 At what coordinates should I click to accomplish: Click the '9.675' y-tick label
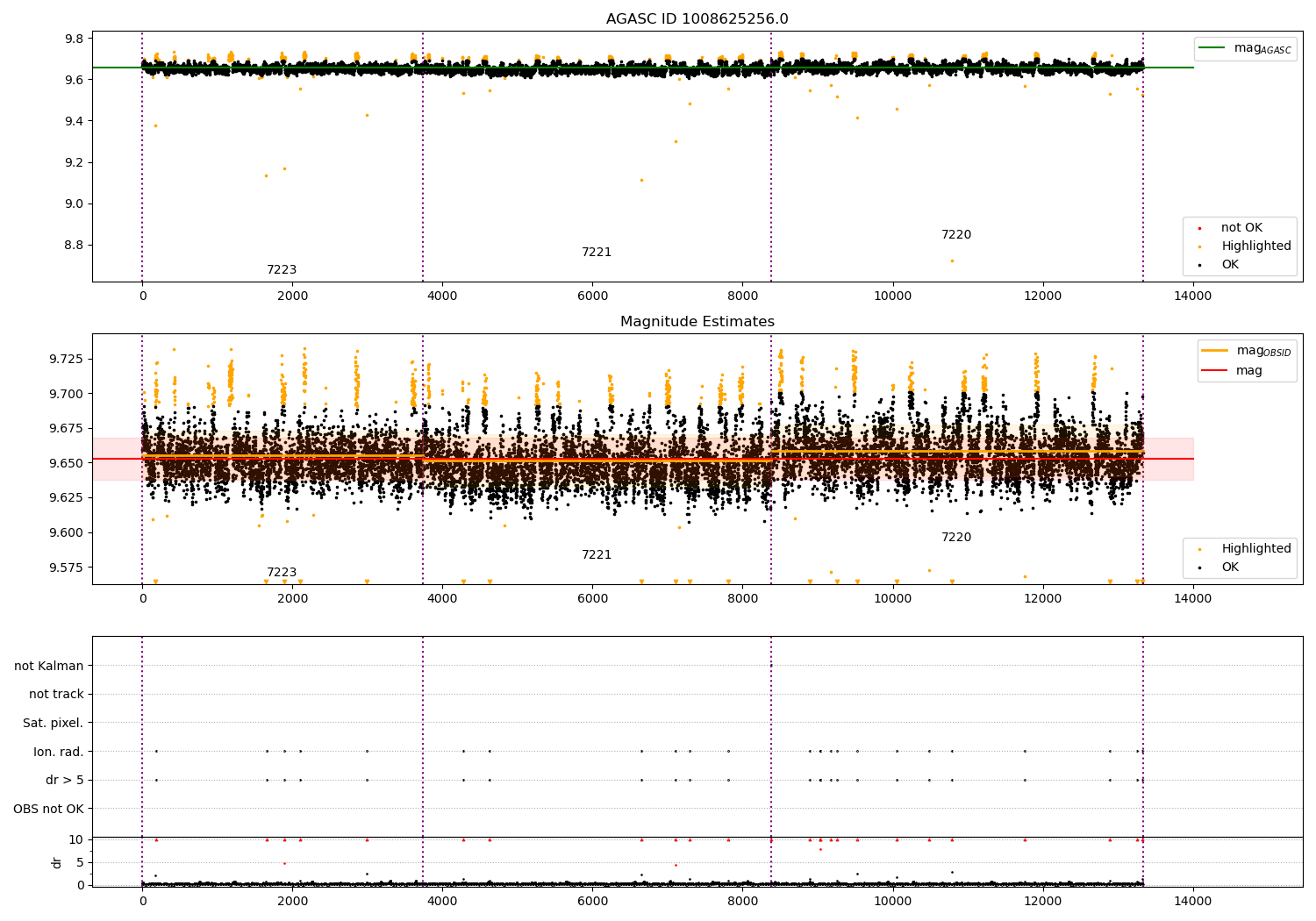tap(67, 428)
